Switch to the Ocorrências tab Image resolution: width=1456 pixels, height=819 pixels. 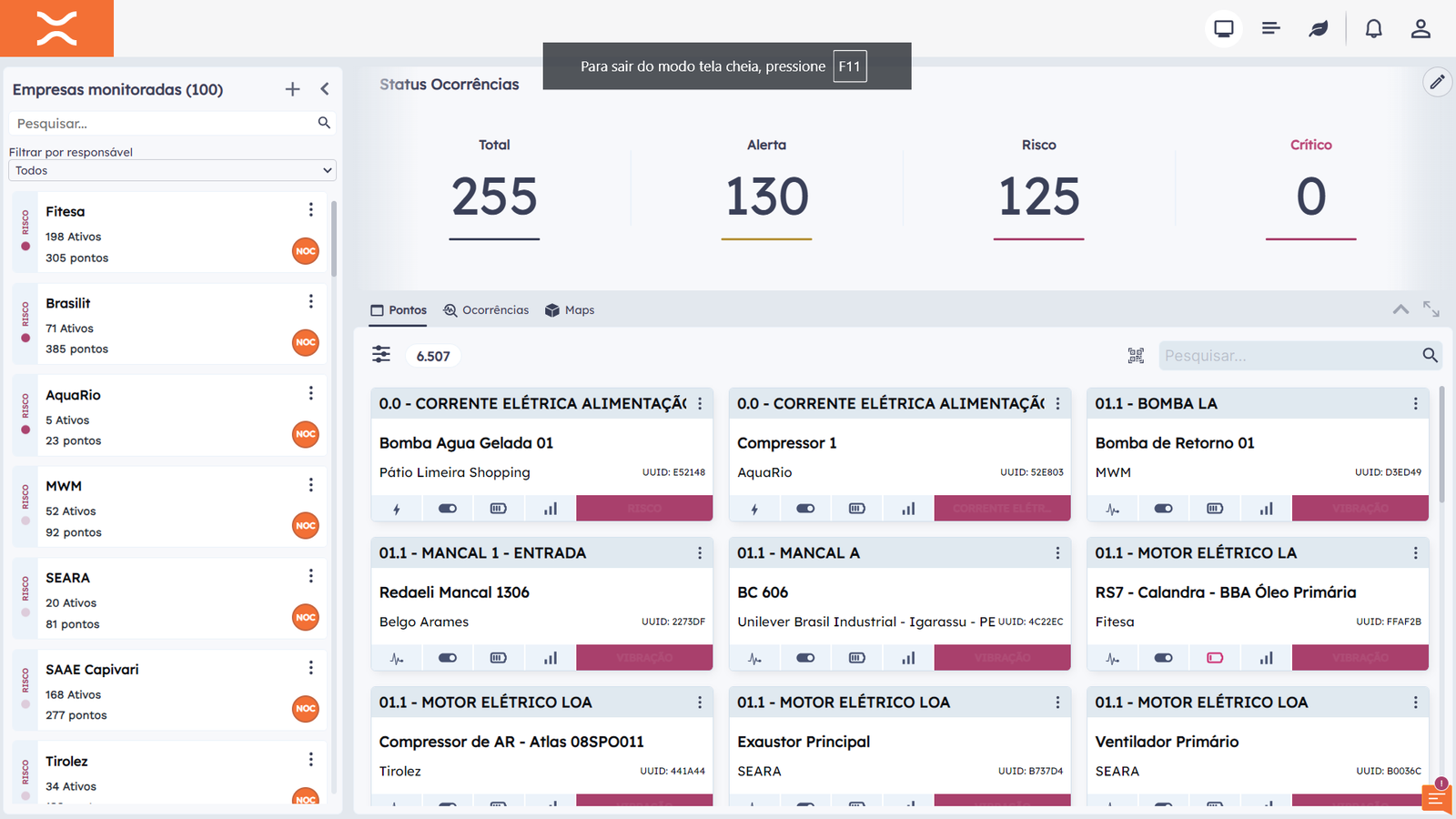click(x=486, y=310)
